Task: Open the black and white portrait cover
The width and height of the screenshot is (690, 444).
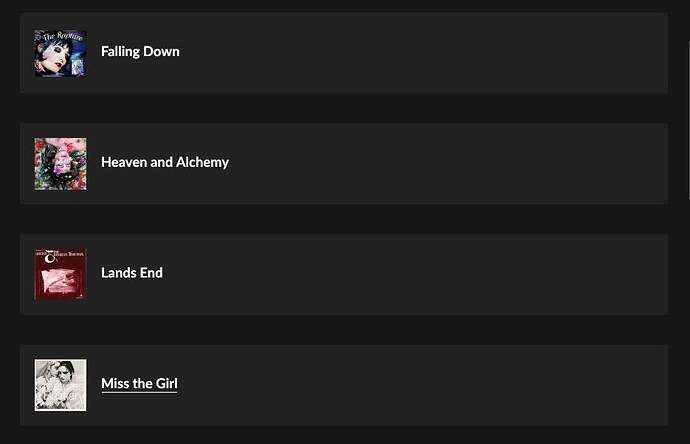Action: 61,385
